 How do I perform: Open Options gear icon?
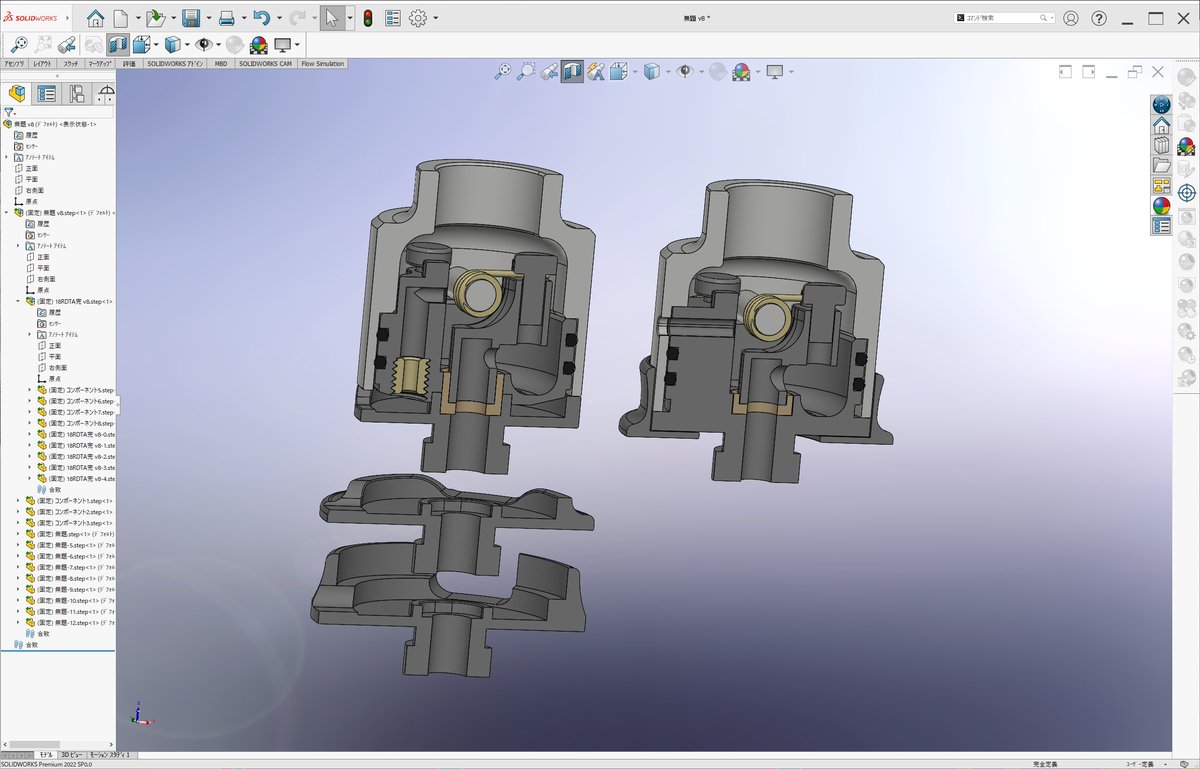pyautogui.click(x=418, y=18)
